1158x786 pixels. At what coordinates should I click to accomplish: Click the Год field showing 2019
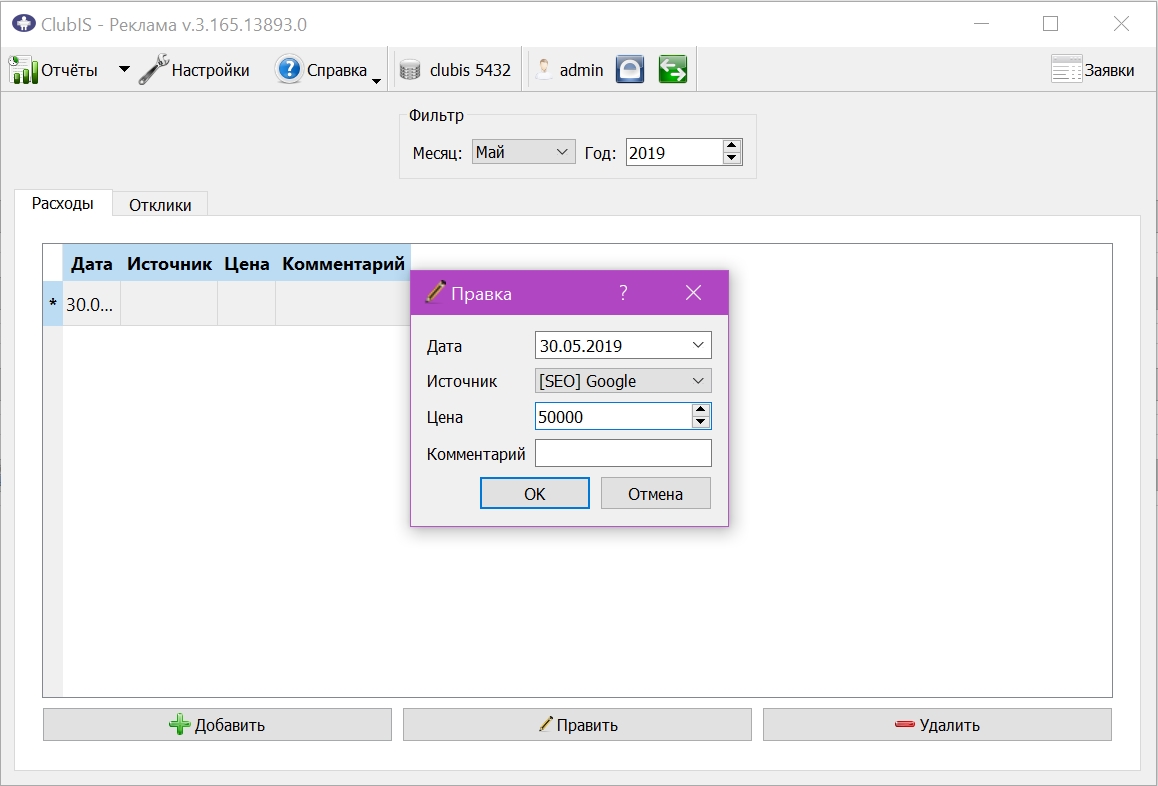674,152
